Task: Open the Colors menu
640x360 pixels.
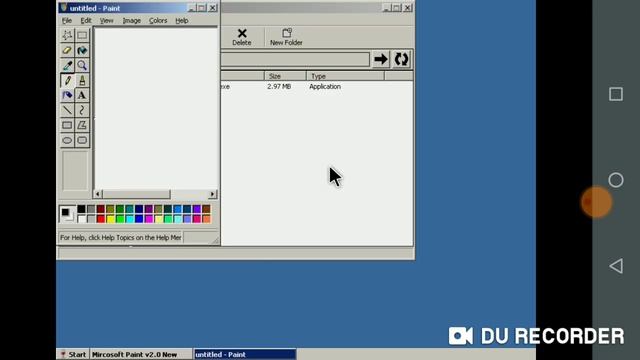Action: pyautogui.click(x=158, y=20)
